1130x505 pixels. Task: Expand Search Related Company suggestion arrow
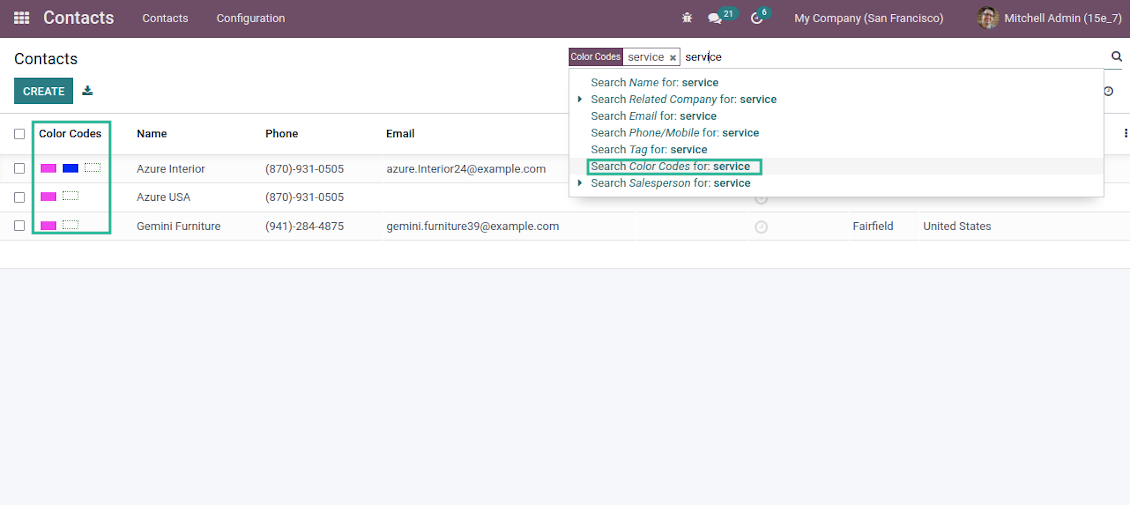pyautogui.click(x=580, y=99)
